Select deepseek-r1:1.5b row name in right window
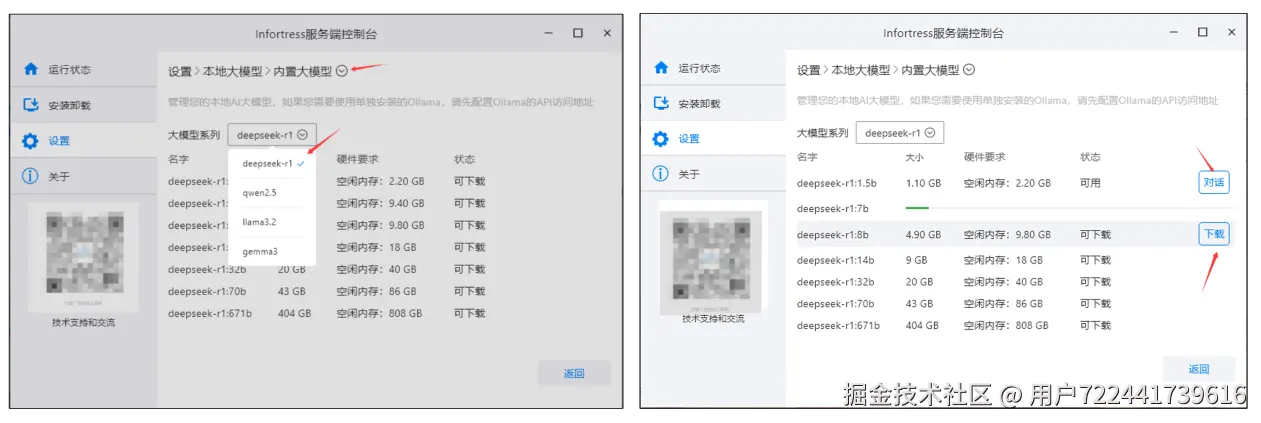 [x=836, y=183]
